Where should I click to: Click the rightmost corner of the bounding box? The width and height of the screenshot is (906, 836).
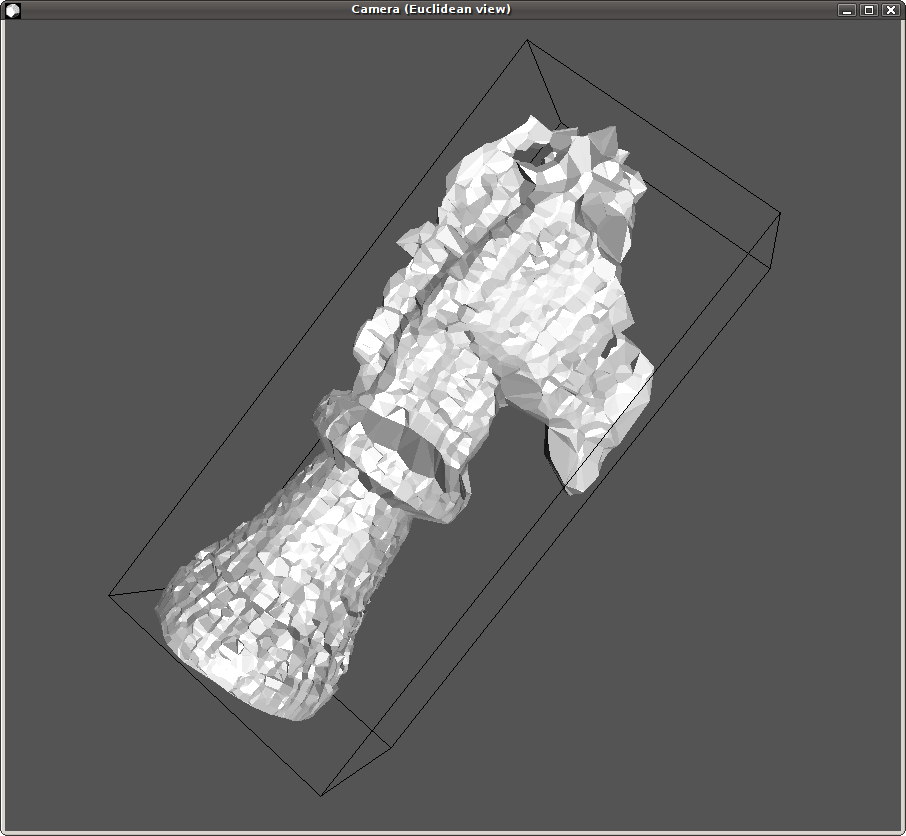(780, 213)
